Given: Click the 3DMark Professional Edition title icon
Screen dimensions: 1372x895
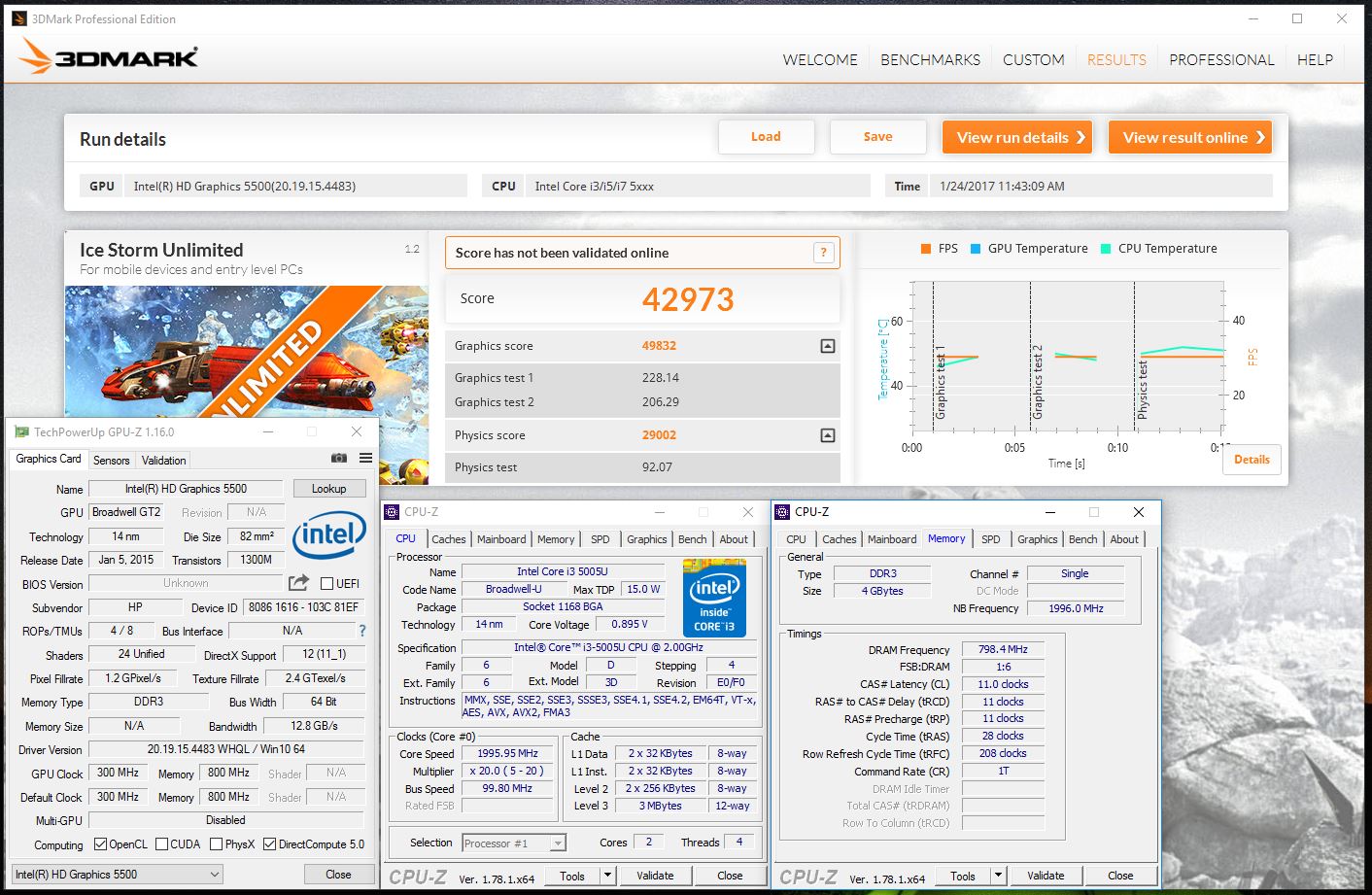Looking at the screenshot, I should point(18,18).
